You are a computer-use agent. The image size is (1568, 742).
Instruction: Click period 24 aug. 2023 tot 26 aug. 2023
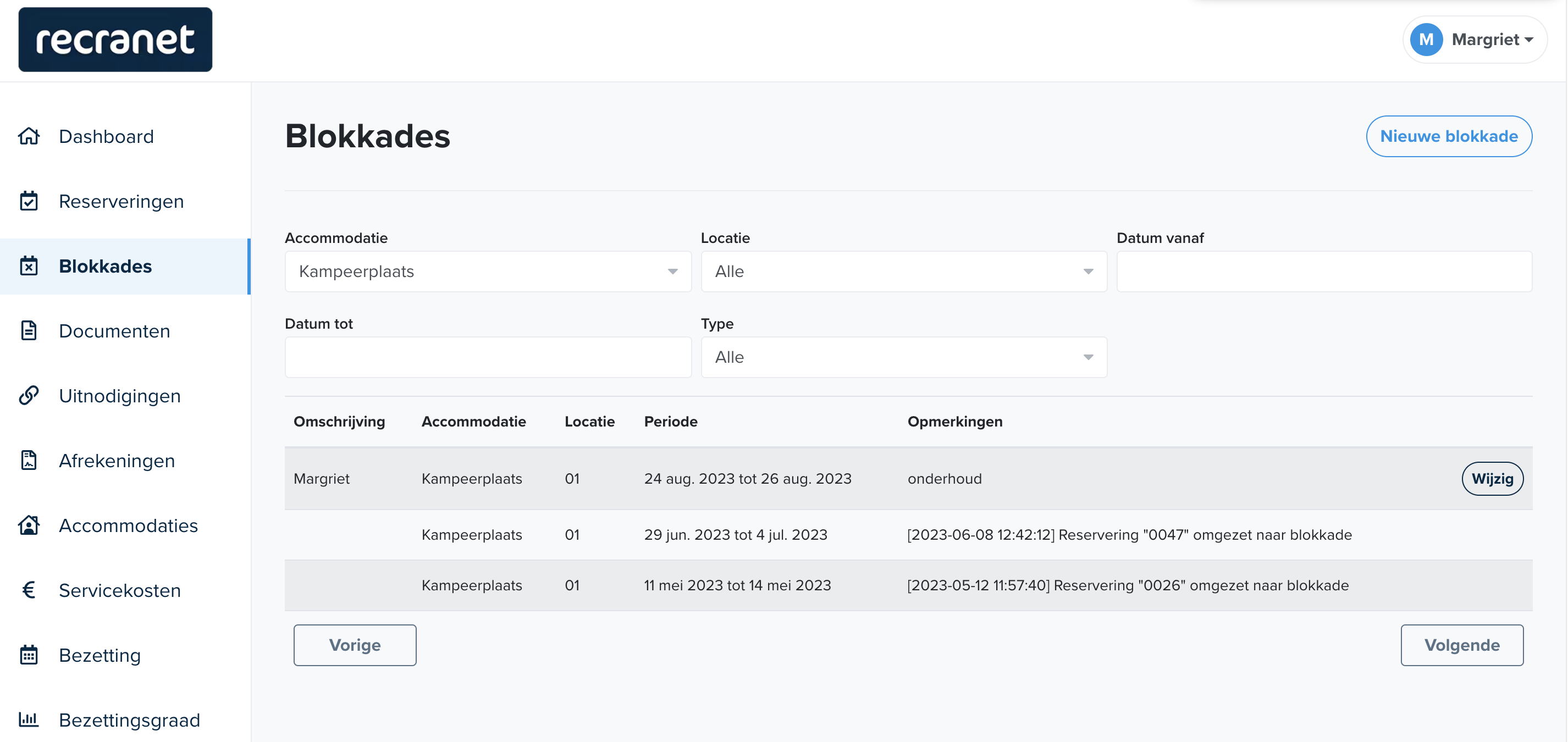tap(748, 478)
